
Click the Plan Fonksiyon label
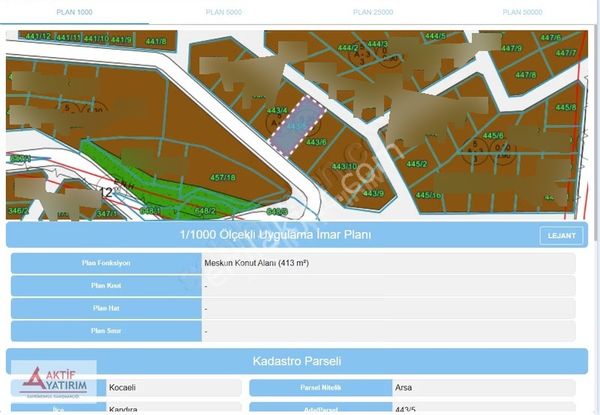pos(106,263)
